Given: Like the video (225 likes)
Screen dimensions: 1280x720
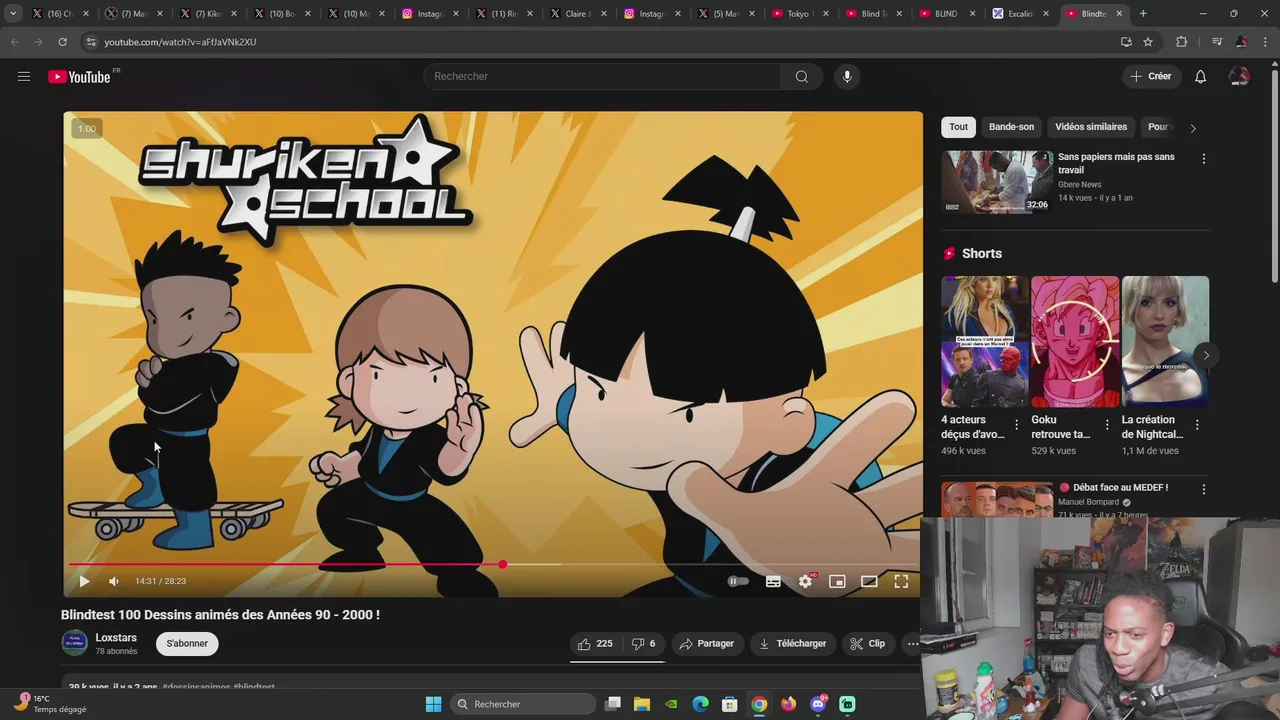Looking at the screenshot, I should click(x=595, y=644).
